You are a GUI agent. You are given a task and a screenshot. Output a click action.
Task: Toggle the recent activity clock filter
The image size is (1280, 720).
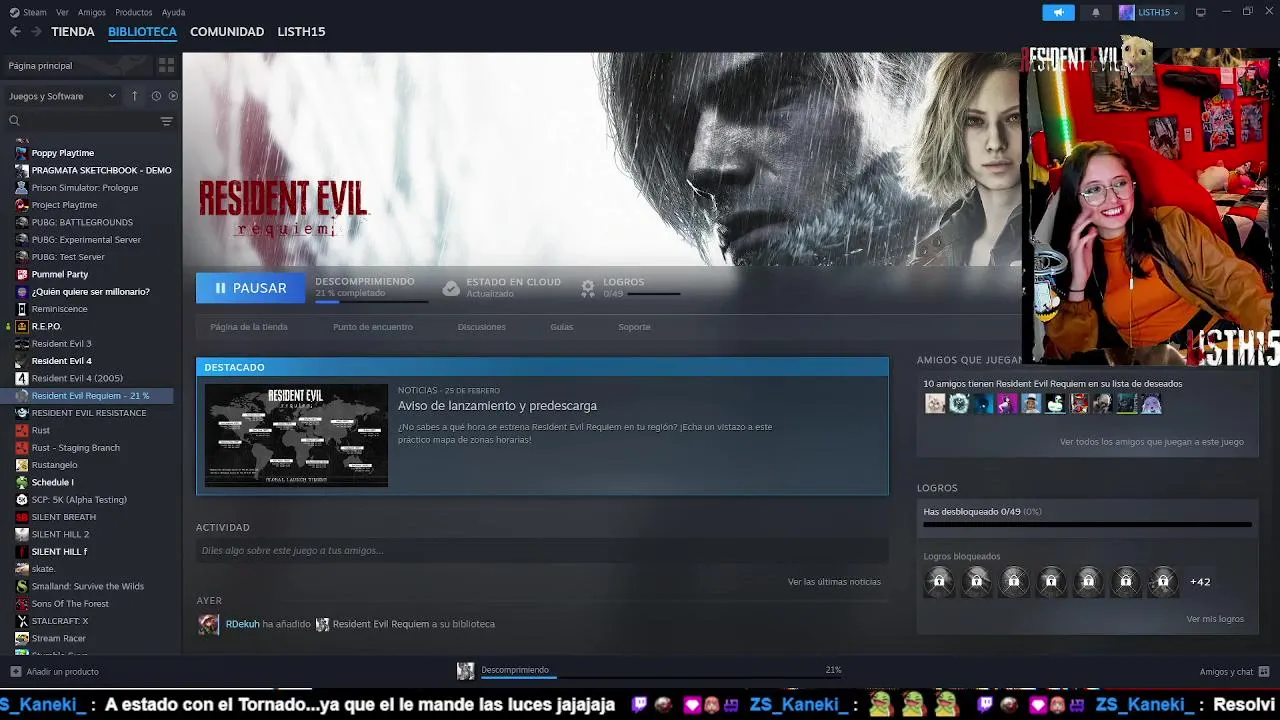pyautogui.click(x=156, y=96)
